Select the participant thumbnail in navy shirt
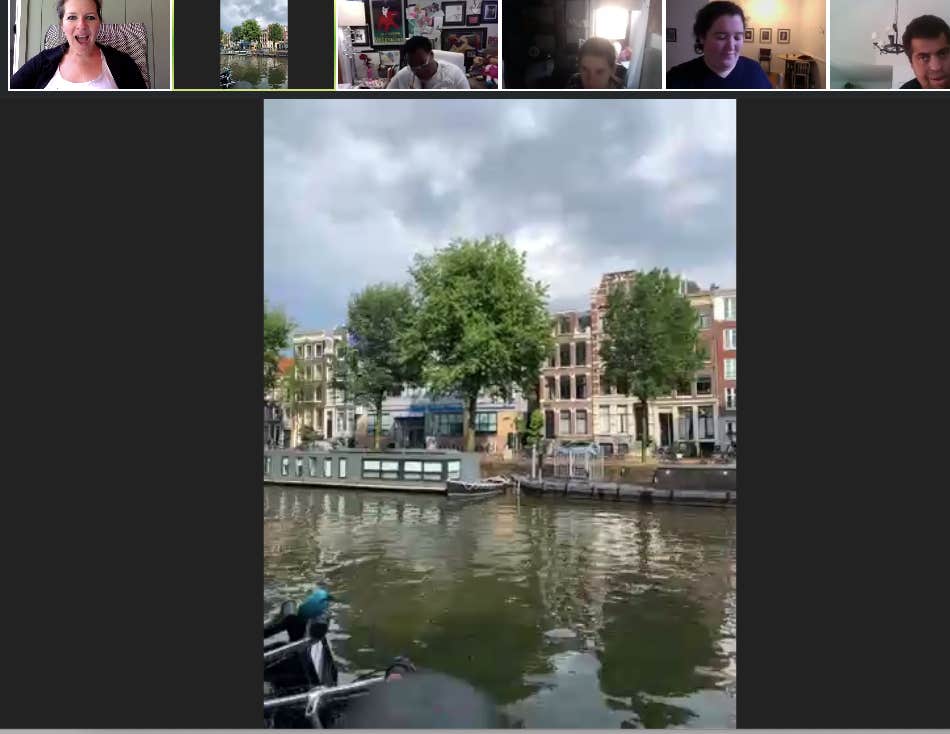Image resolution: width=950 pixels, height=734 pixels. click(x=746, y=45)
